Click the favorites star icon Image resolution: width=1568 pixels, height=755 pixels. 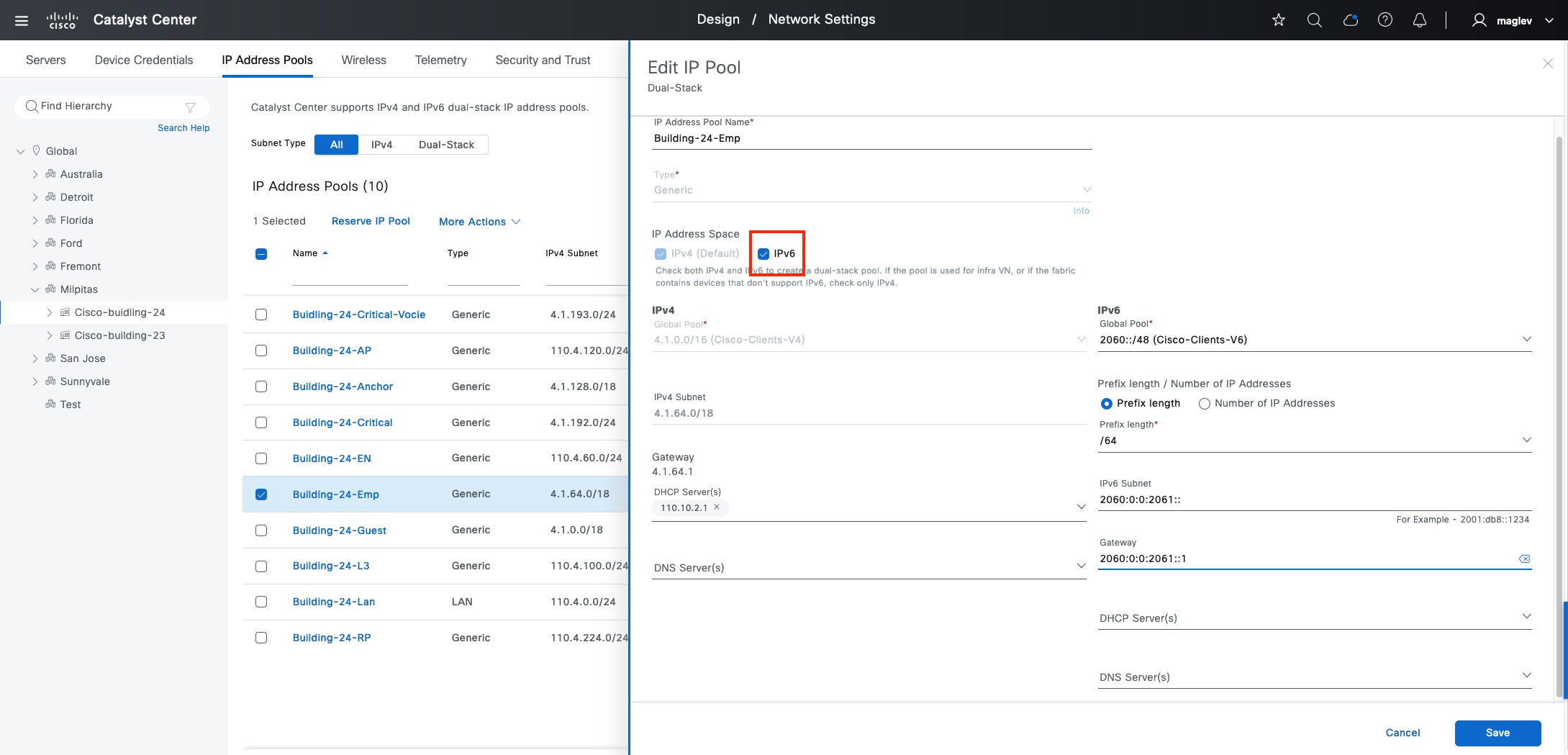[1278, 20]
